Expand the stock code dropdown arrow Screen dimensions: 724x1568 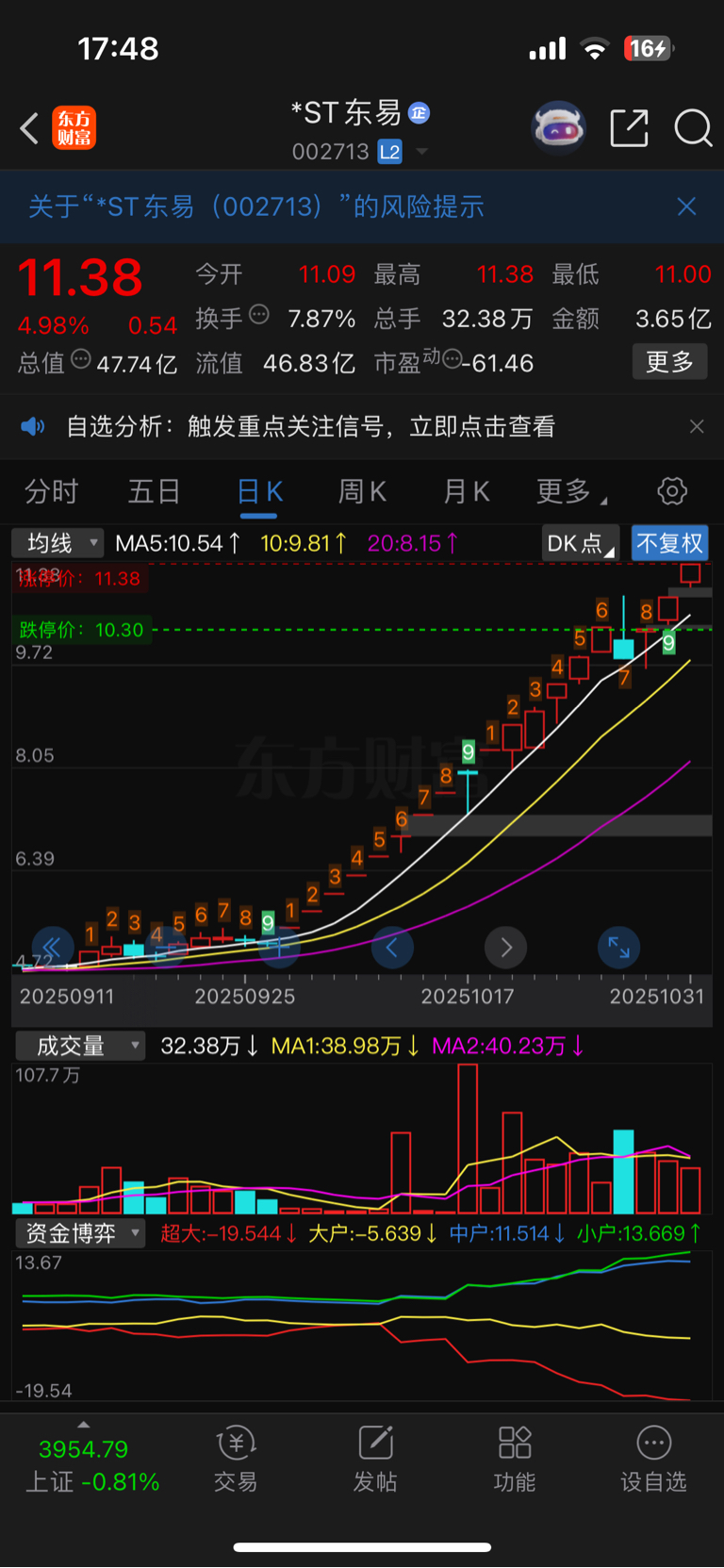421,152
